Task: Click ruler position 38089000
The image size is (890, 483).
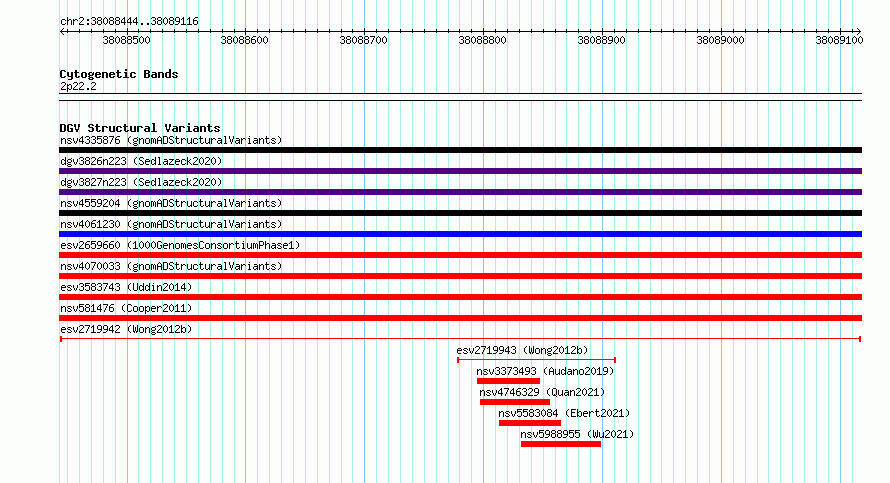Action: pos(720,40)
